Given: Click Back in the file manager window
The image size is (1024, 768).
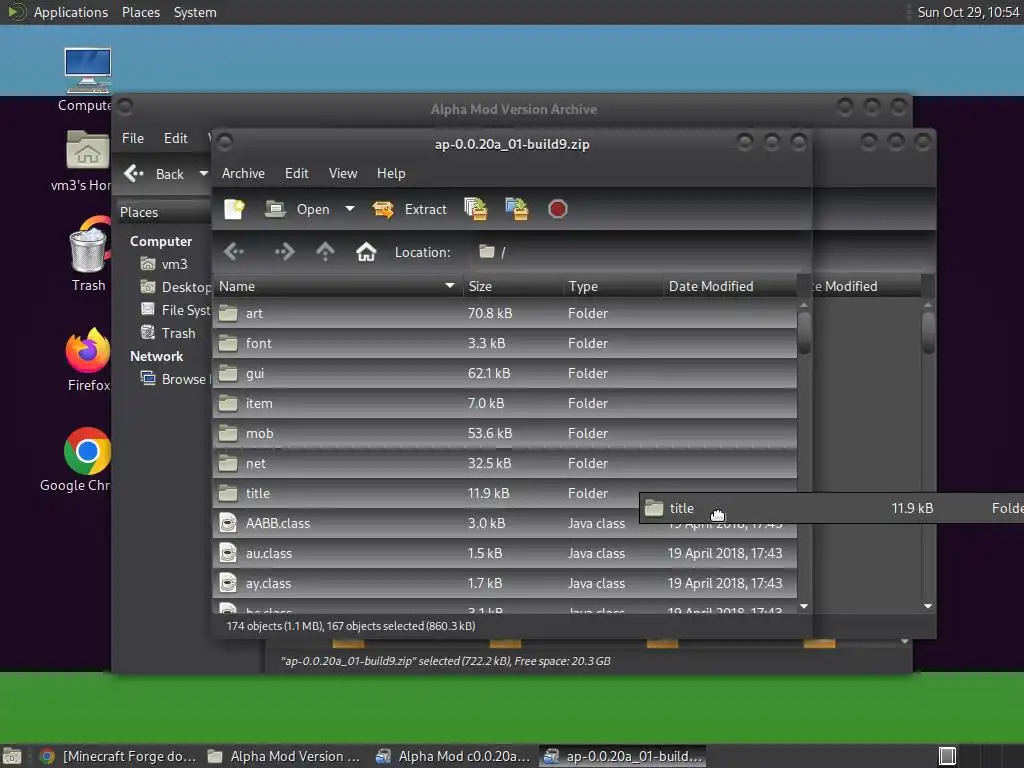Looking at the screenshot, I should [x=156, y=174].
